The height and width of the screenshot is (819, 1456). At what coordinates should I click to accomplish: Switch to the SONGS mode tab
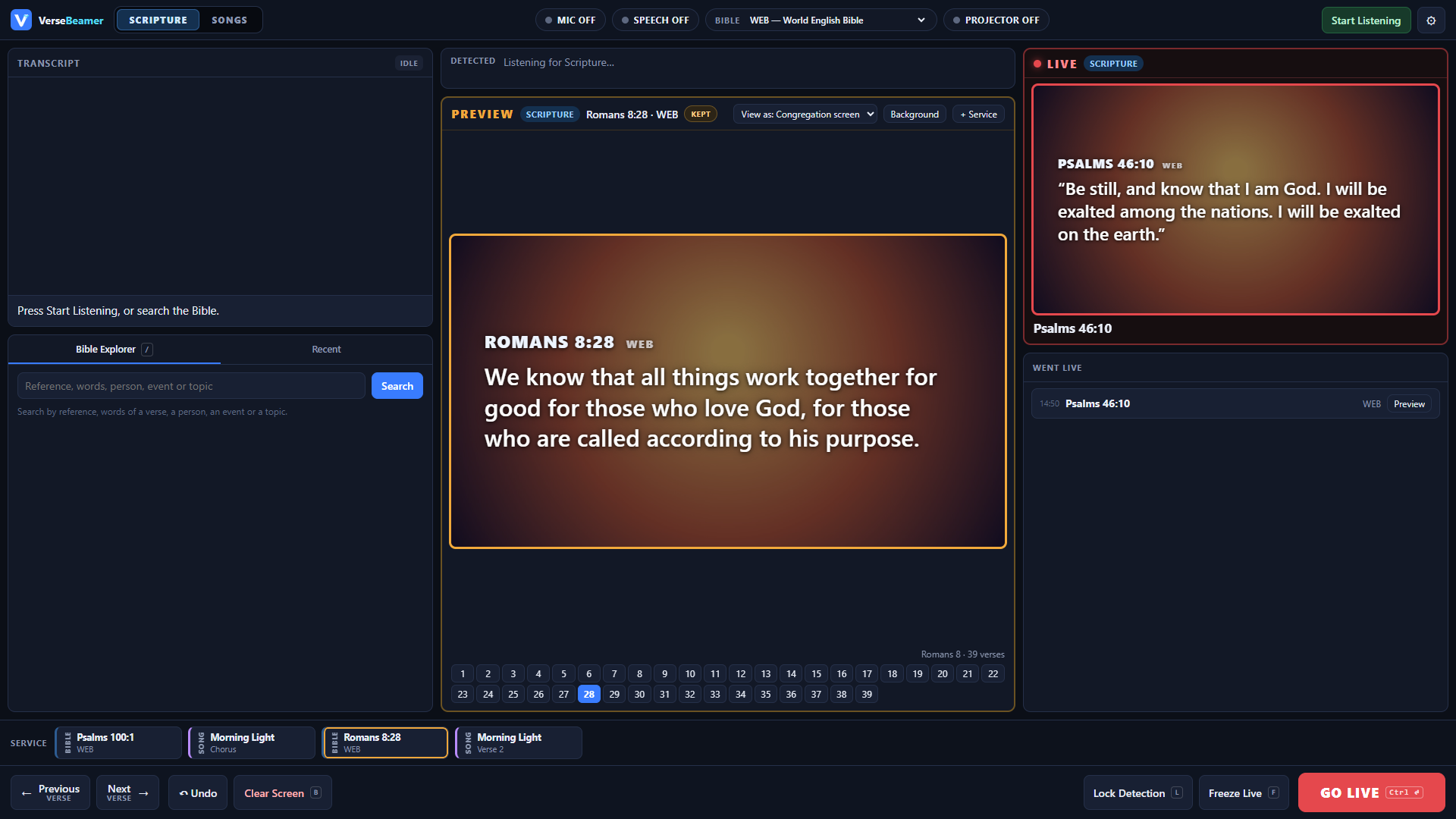[229, 20]
